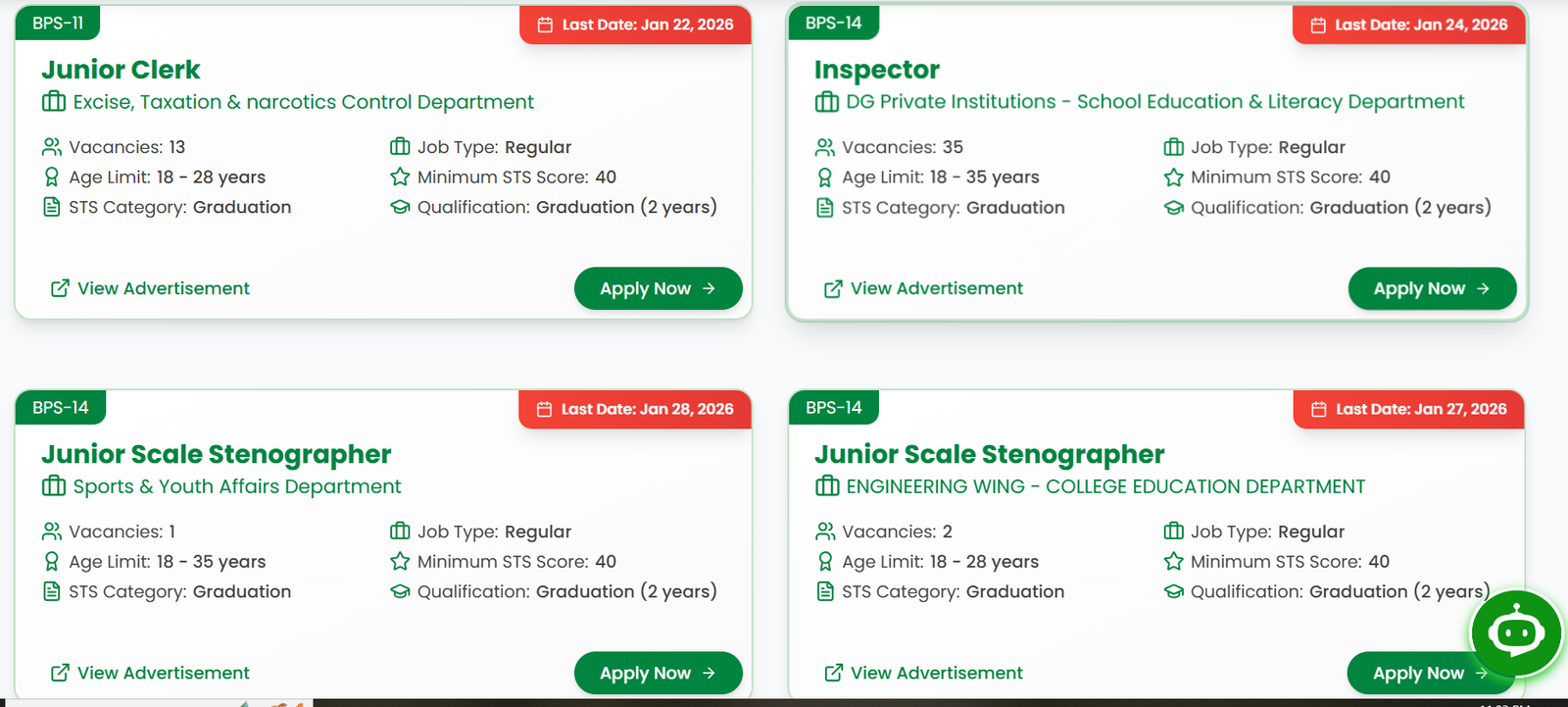Image resolution: width=1568 pixels, height=707 pixels.
Task: Click Last Date Jan 27, 2026 badge
Action: pos(1409,409)
